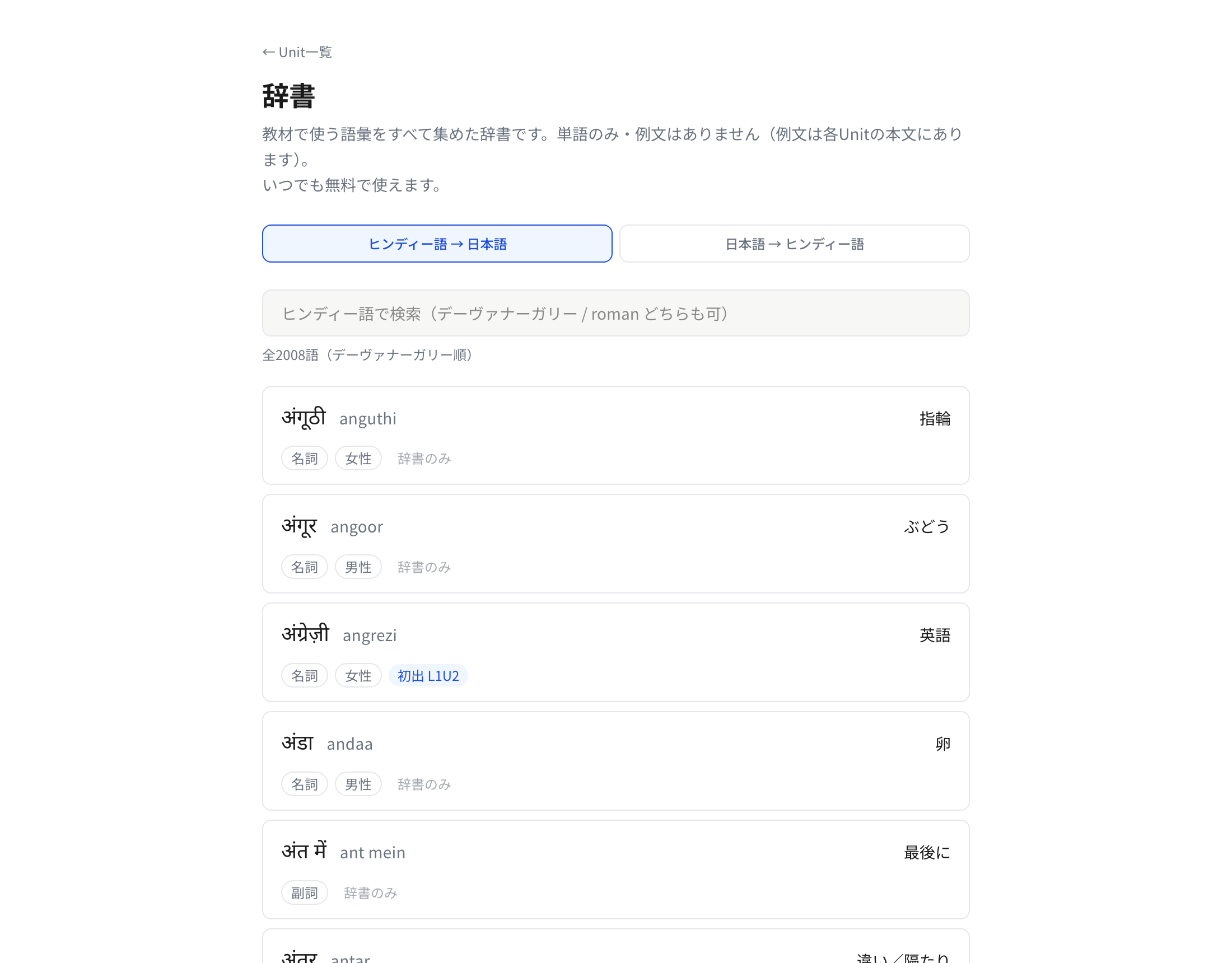The image size is (1232, 963).
Task: Click 女性 tag in angrezi card
Action: (358, 675)
